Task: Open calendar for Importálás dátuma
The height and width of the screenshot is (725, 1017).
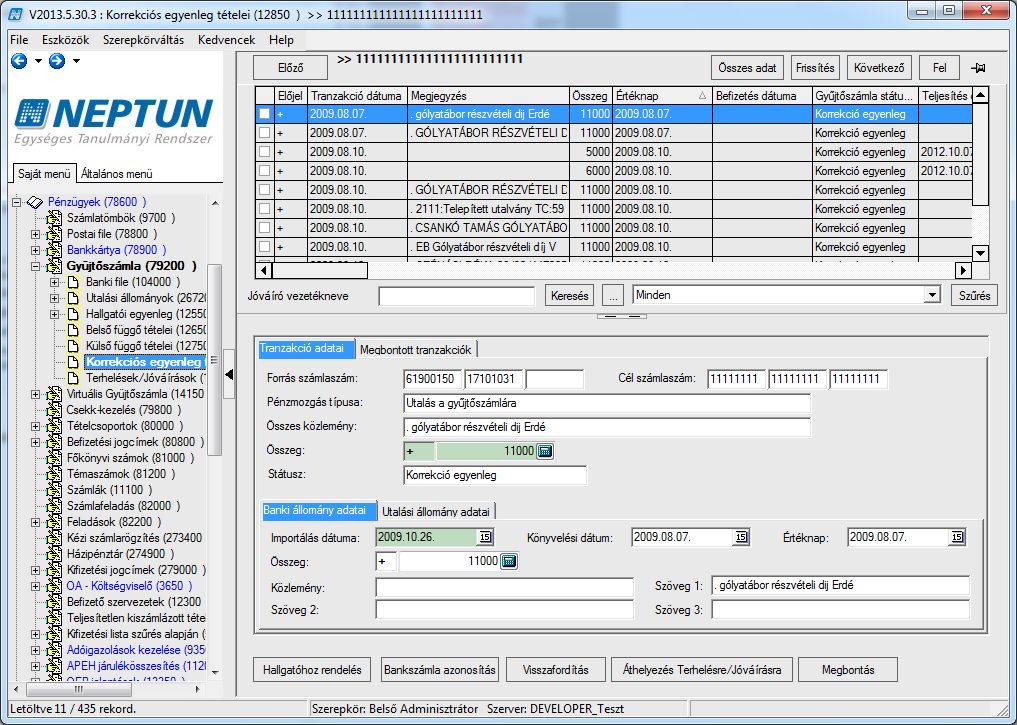Action: tap(485, 537)
